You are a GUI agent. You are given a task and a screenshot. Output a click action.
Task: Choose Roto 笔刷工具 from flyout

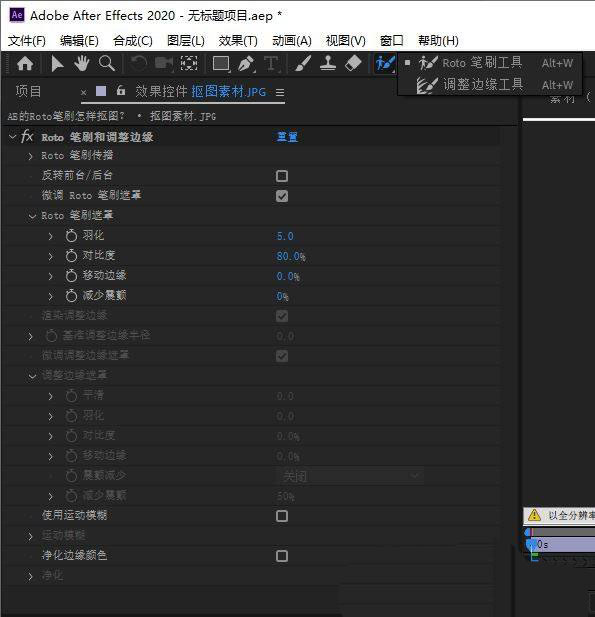click(490, 63)
